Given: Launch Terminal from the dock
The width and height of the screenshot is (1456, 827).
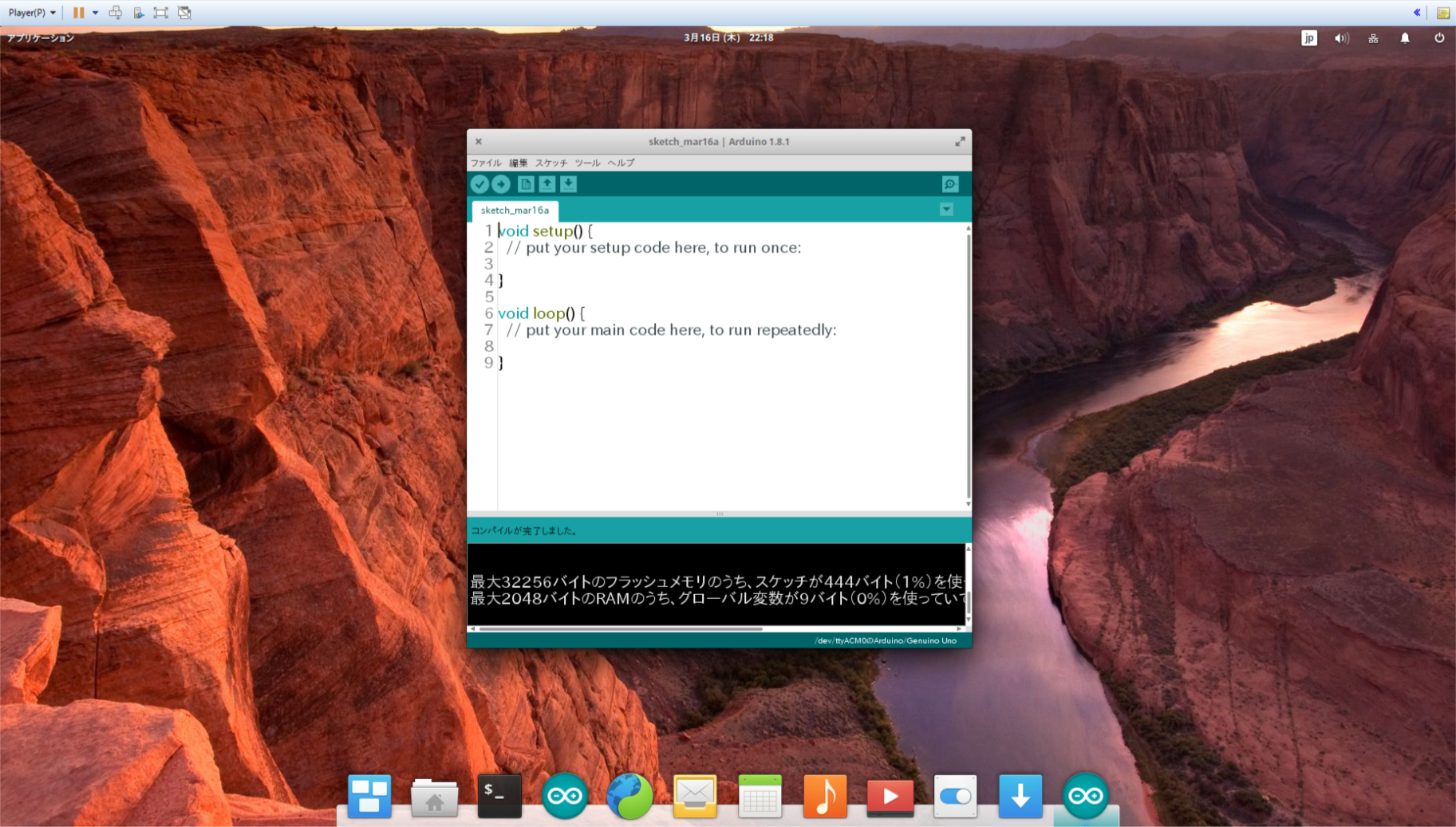Looking at the screenshot, I should click(x=499, y=796).
